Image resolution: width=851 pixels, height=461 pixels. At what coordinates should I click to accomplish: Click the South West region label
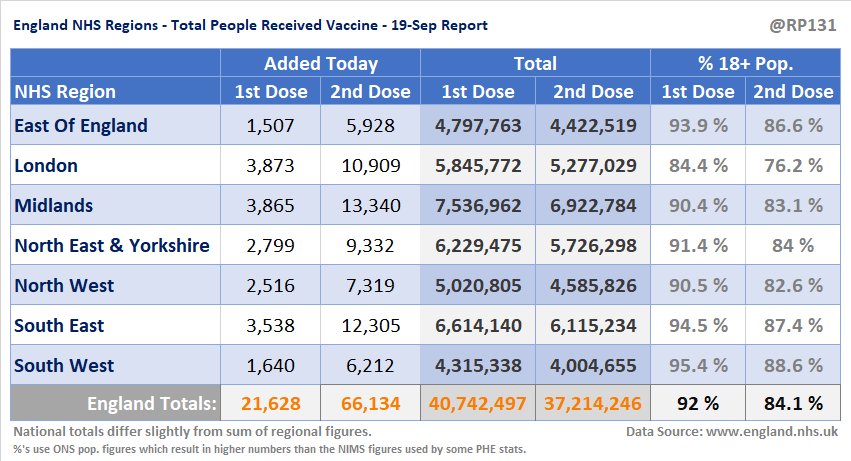(x=64, y=366)
